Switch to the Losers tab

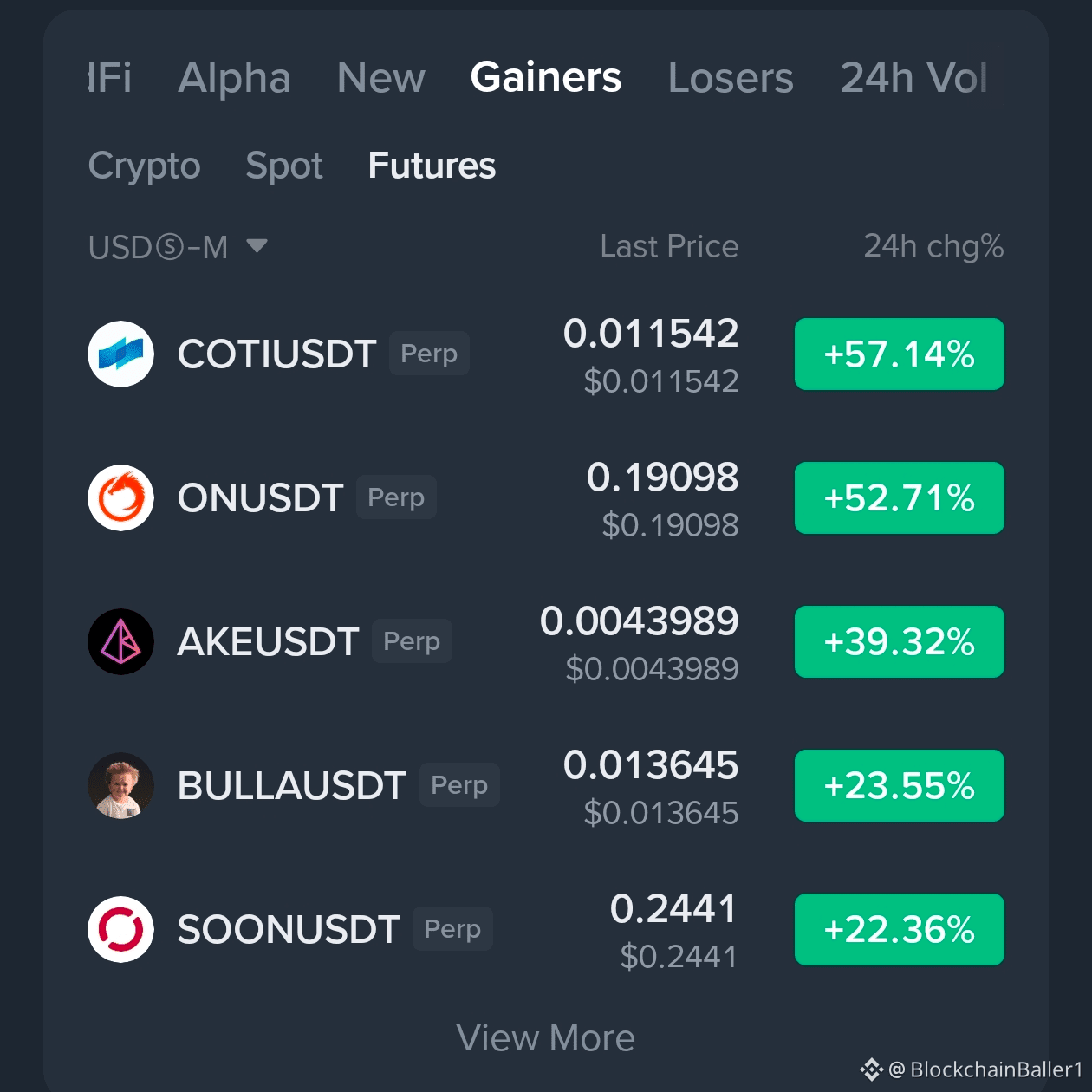(x=731, y=78)
